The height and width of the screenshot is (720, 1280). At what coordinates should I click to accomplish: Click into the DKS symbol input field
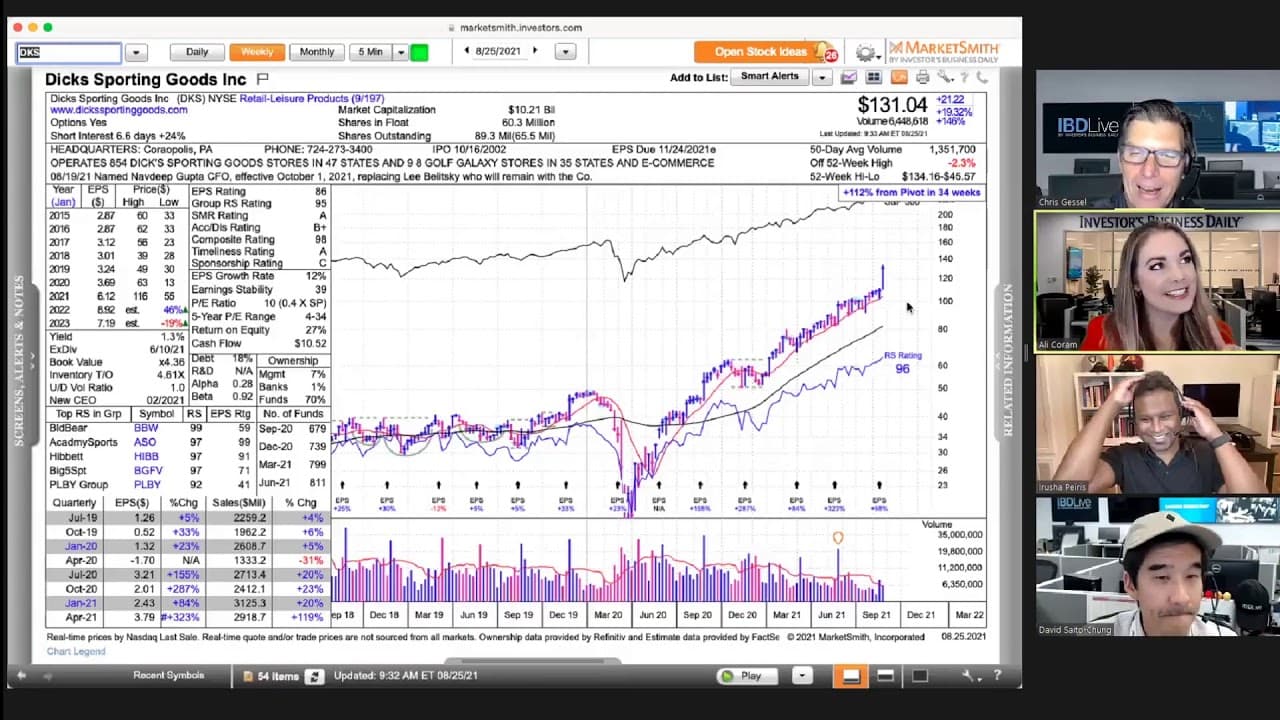(x=69, y=52)
